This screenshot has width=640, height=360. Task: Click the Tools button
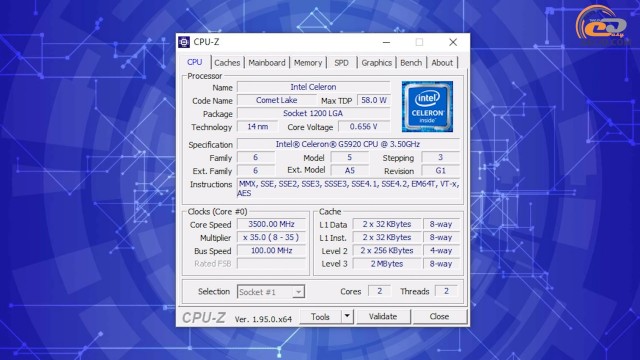pos(320,316)
